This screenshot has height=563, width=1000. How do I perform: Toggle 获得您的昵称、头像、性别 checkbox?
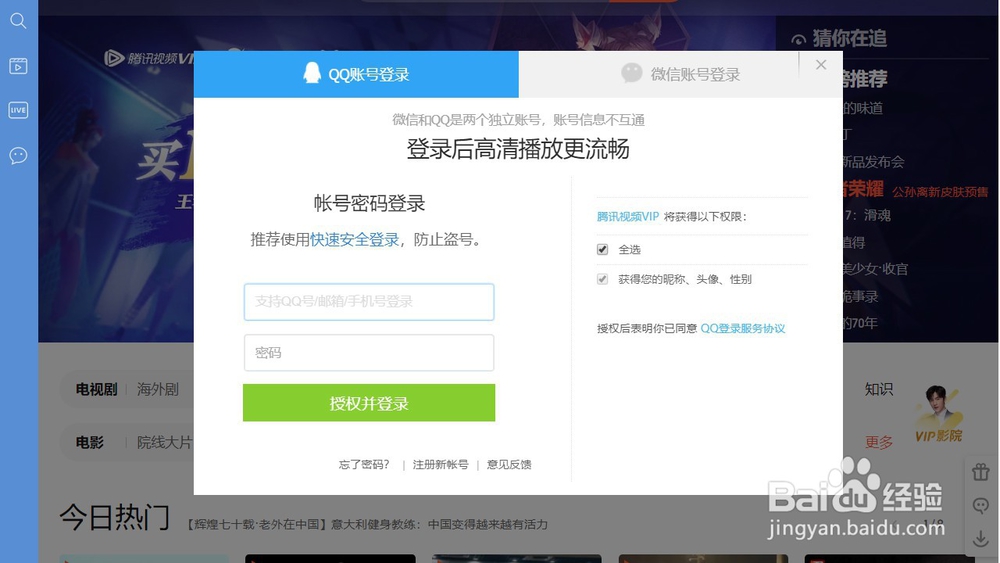(602, 279)
